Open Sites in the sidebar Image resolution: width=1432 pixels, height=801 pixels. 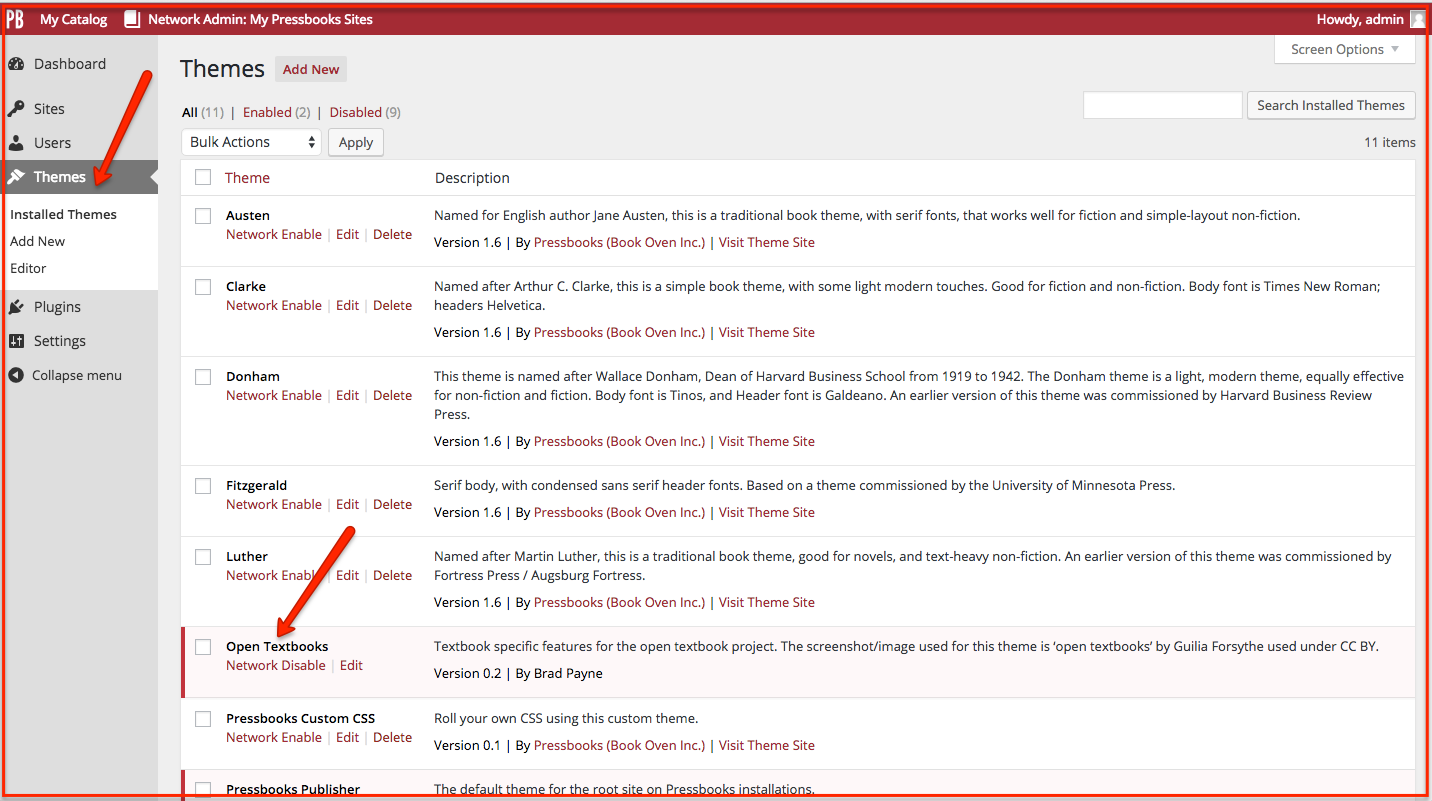(x=49, y=109)
